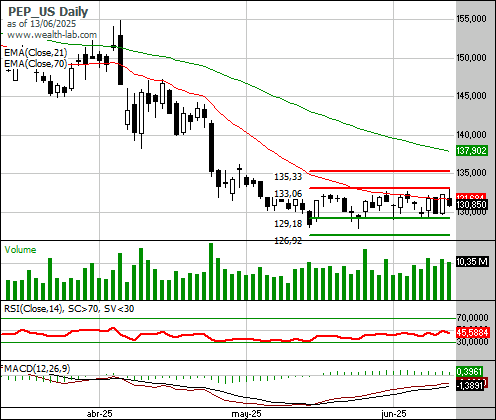Viewport: 496px width, 420px height.
Task: Click the upper red 135,33 resistance line
Action: click(380, 171)
